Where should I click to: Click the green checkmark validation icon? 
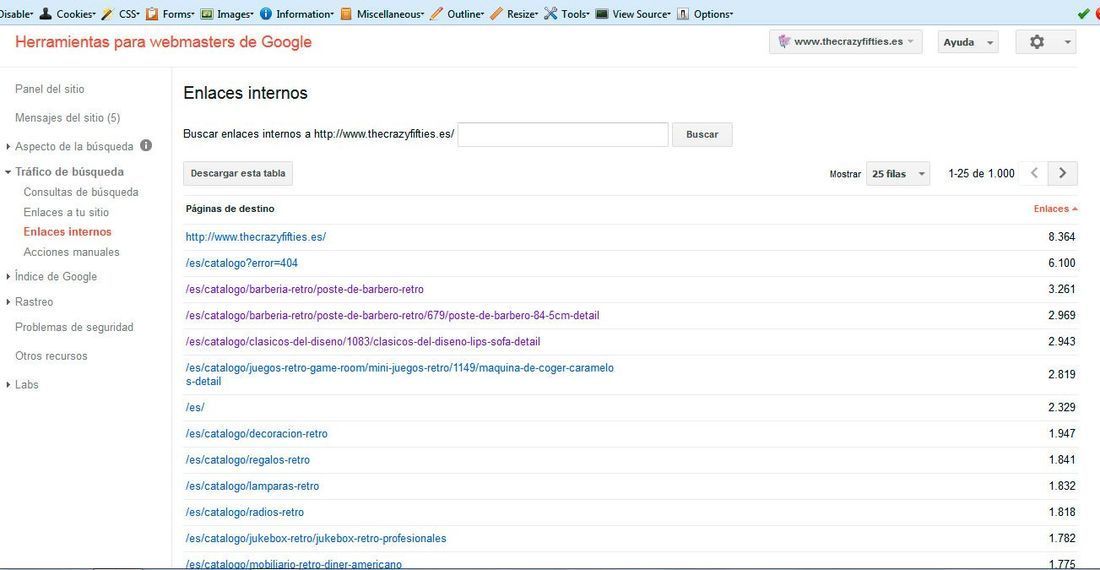pyautogui.click(x=1083, y=14)
